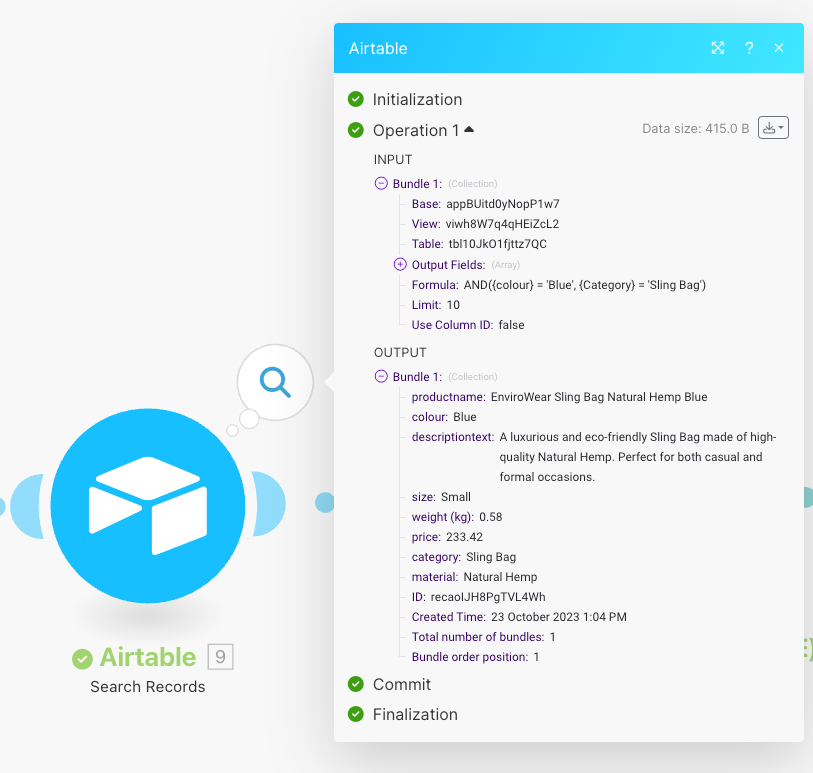The height and width of the screenshot is (773, 813).
Task: Click the Operation 1 green check icon
Action: pyautogui.click(x=356, y=130)
